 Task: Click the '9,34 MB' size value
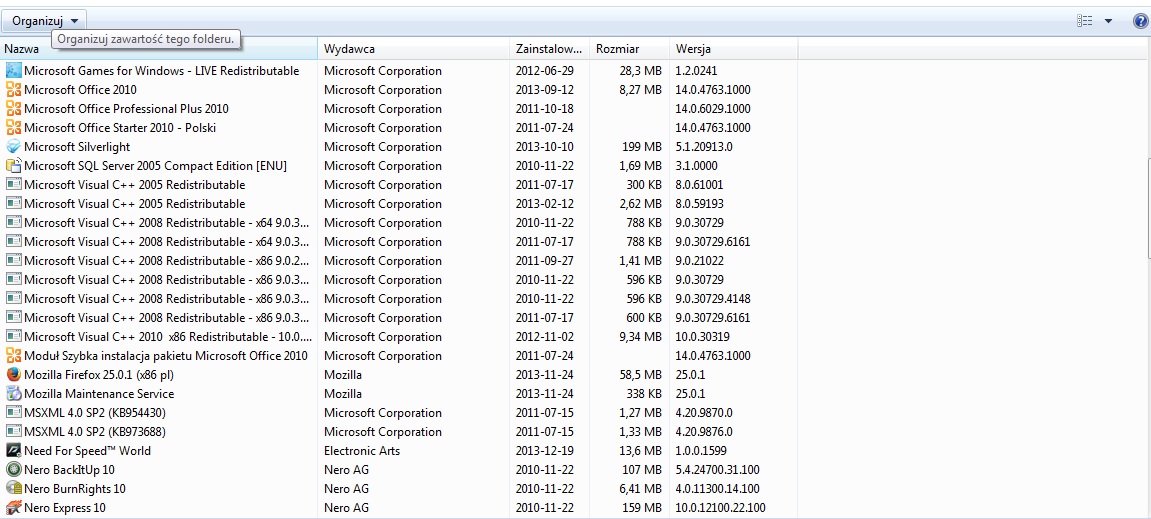(640, 337)
